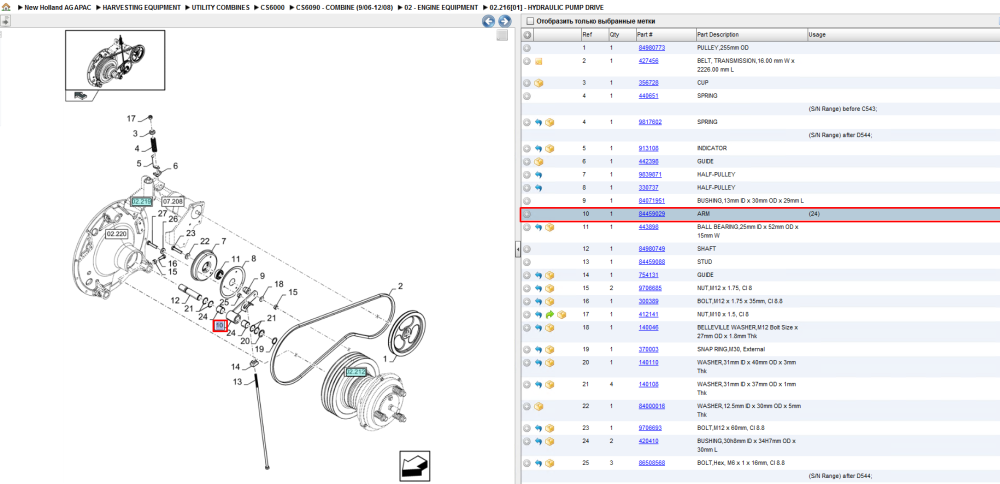Select circle button for 448651 SPRING row
This screenshot has width=1000, height=484.
[x=527, y=96]
